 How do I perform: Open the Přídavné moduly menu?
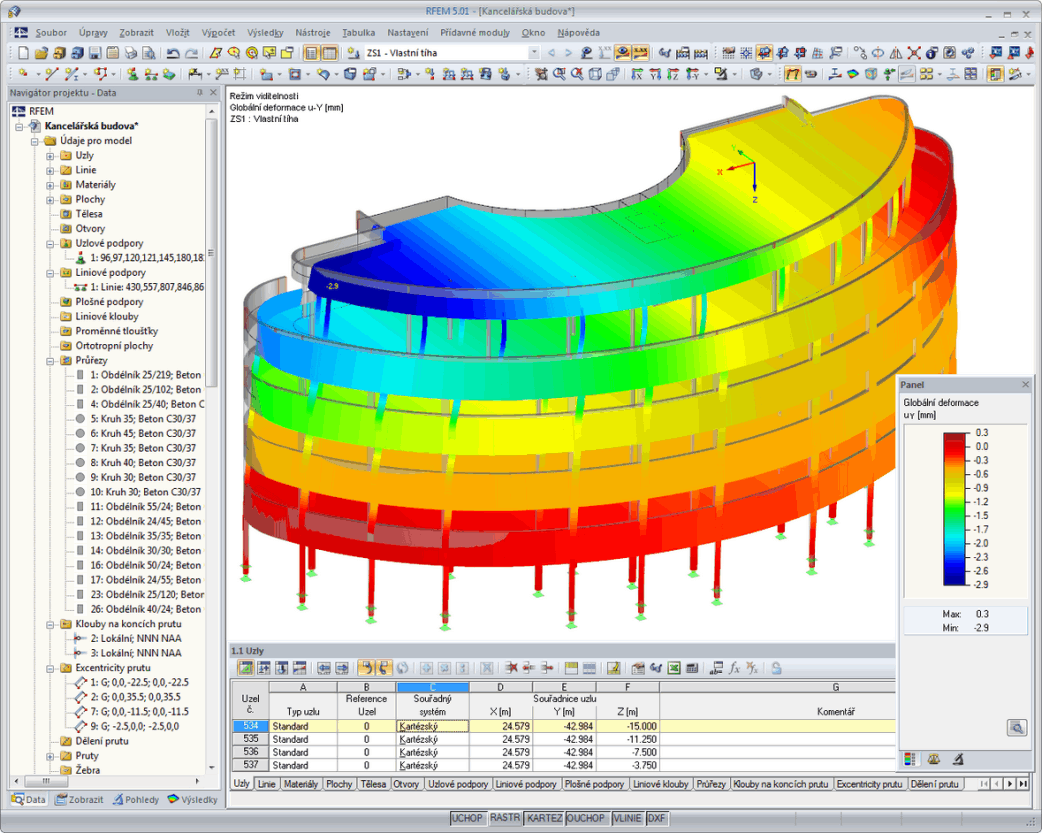click(474, 33)
